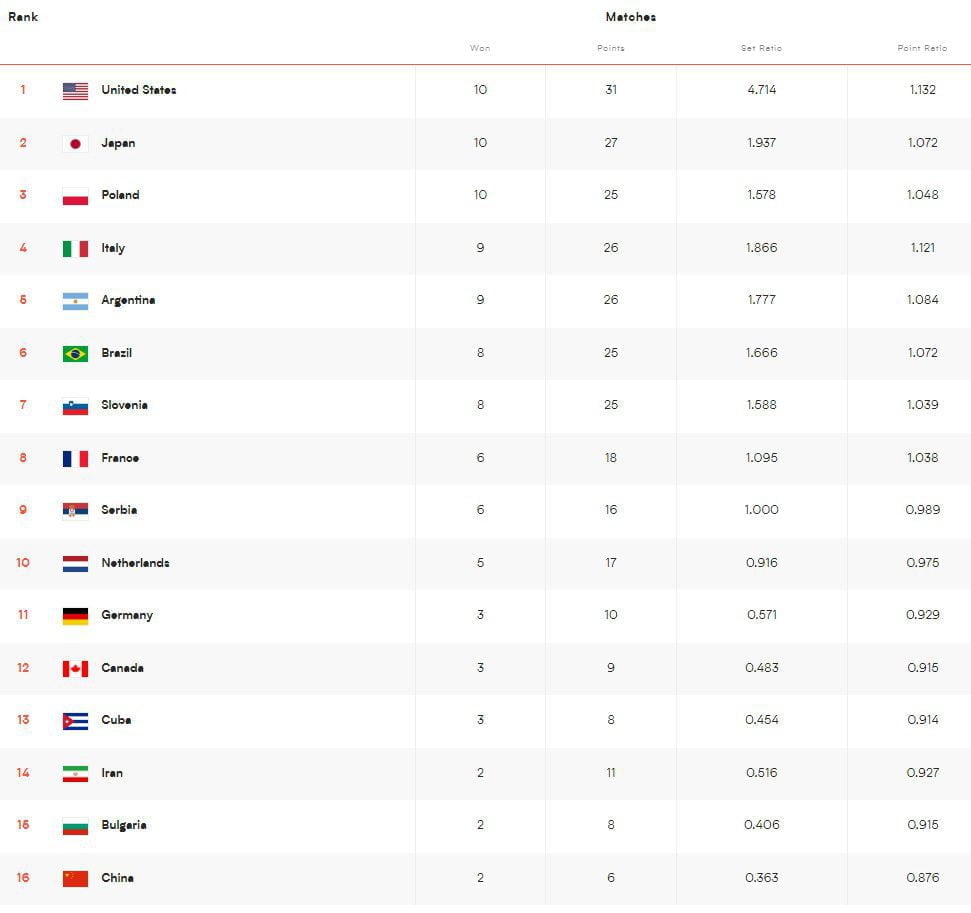The image size is (971, 913).
Task: Click the Argentina flag icon
Action: tap(75, 301)
